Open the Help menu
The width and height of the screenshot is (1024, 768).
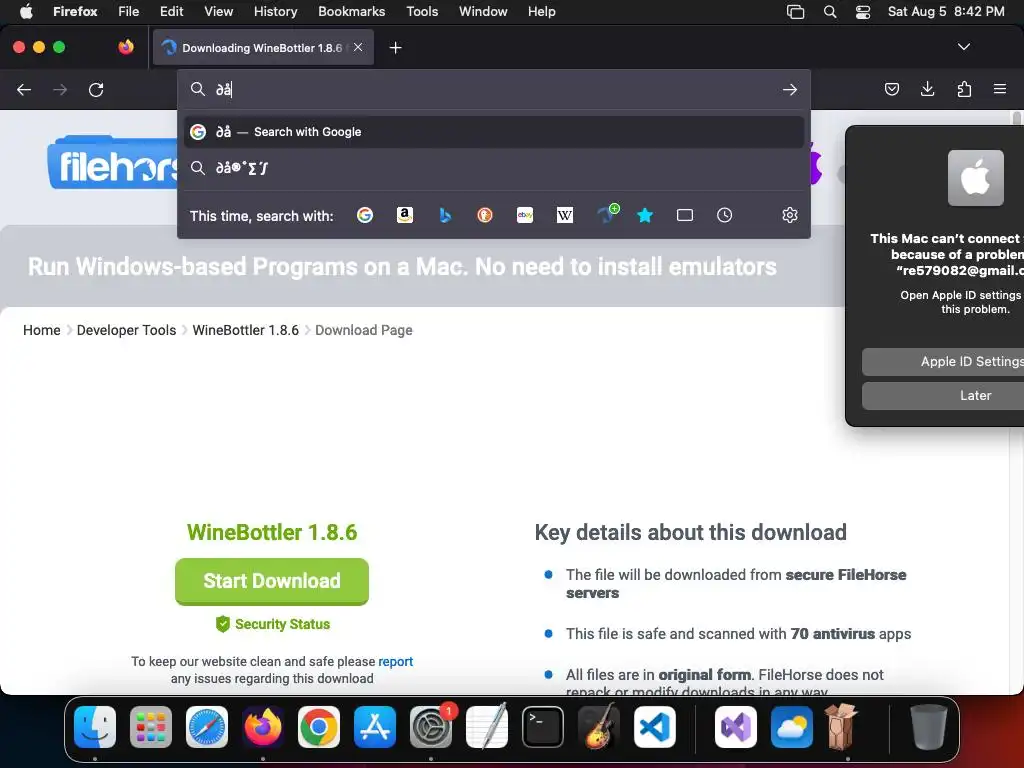point(541,11)
